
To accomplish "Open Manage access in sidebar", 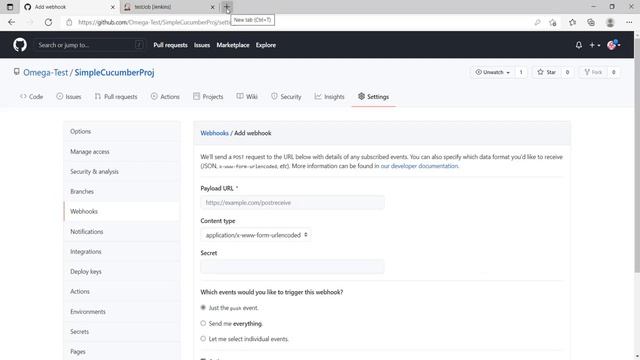I will coord(122,151).
